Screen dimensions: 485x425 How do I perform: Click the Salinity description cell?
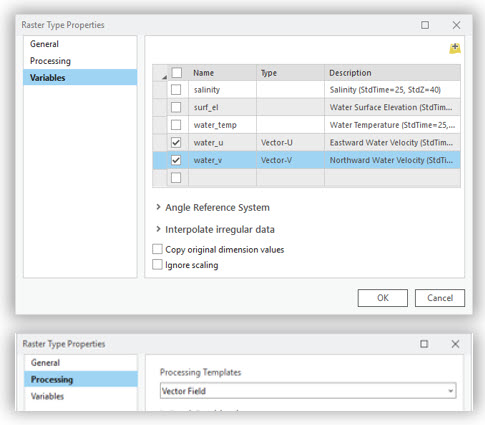click(393, 90)
